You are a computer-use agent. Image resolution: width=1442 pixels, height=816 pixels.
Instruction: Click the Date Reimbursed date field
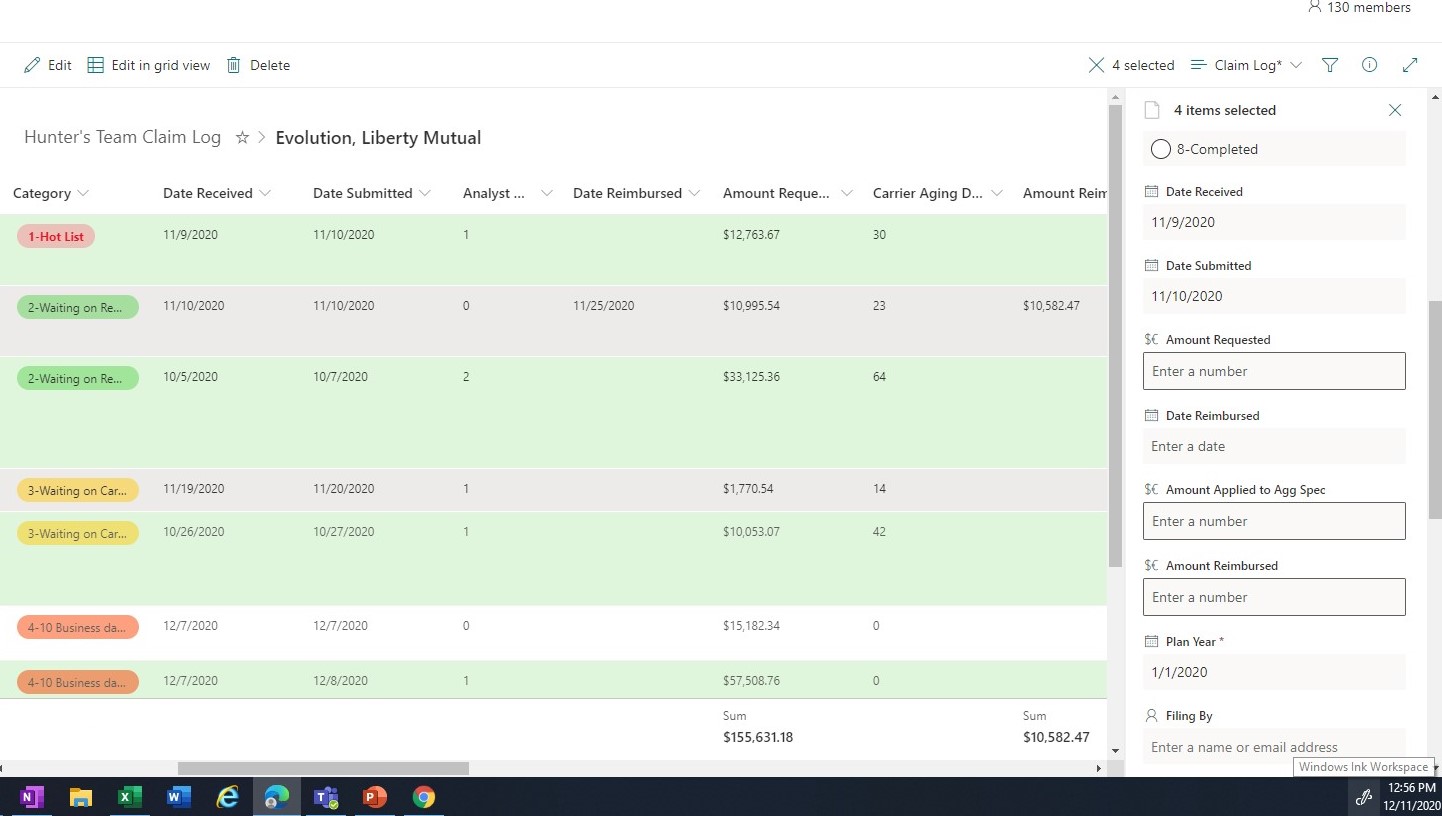1274,446
